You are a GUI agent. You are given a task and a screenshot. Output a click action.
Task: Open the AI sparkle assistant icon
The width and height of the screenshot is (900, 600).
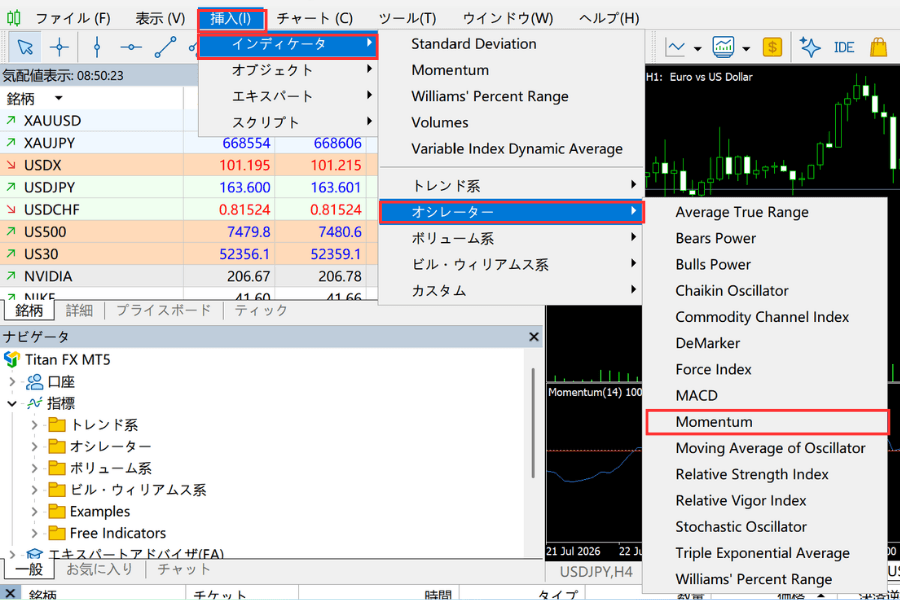(x=810, y=47)
